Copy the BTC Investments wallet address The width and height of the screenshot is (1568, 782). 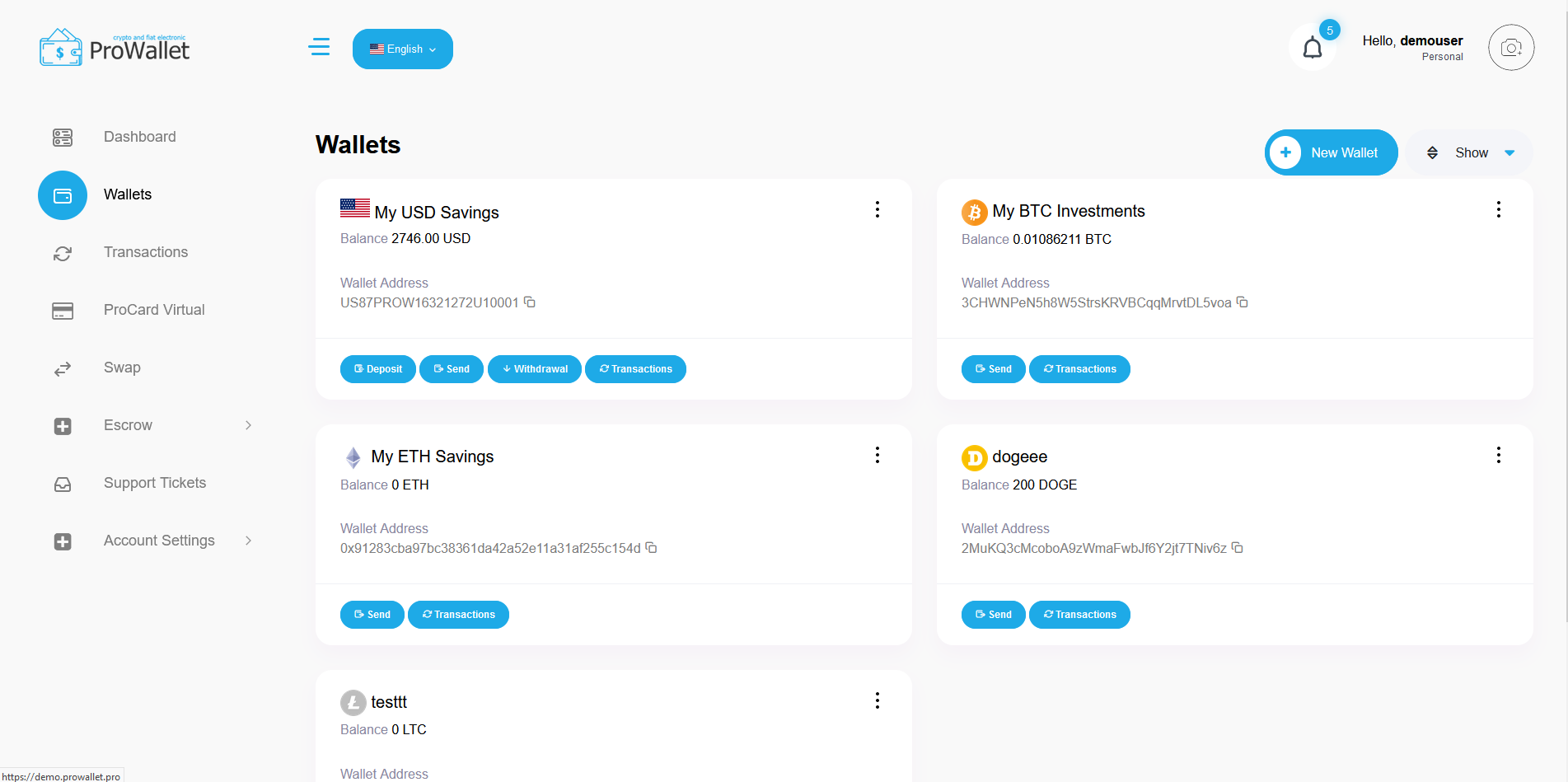pyautogui.click(x=1242, y=302)
